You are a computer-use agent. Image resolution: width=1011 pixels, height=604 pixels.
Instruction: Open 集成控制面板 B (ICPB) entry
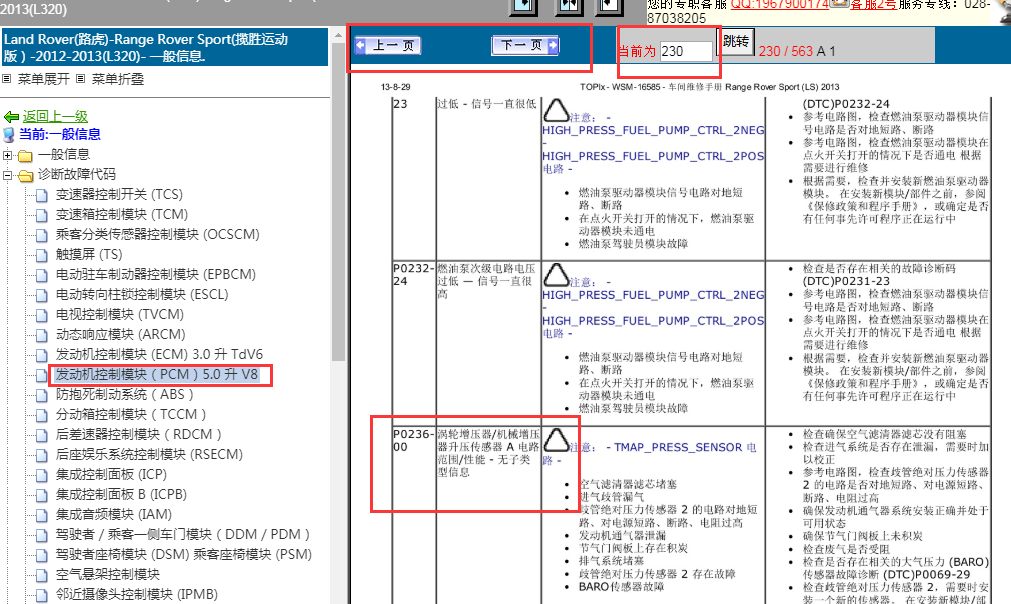click(x=121, y=494)
